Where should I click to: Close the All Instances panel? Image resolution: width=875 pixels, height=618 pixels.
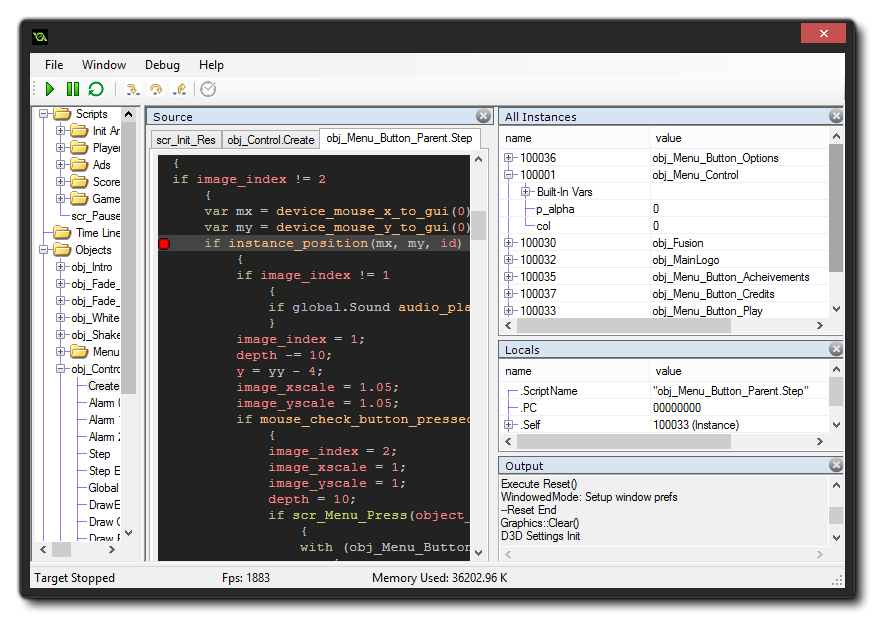click(835, 117)
